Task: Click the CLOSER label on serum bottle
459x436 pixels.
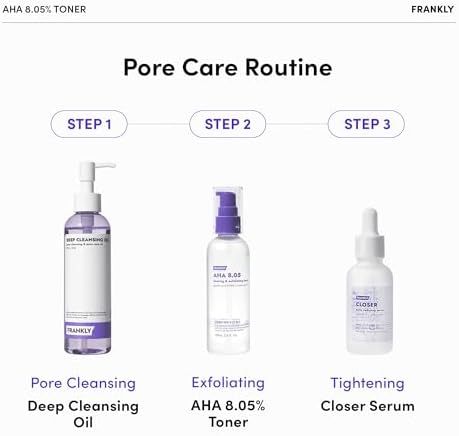Action: tap(366, 305)
